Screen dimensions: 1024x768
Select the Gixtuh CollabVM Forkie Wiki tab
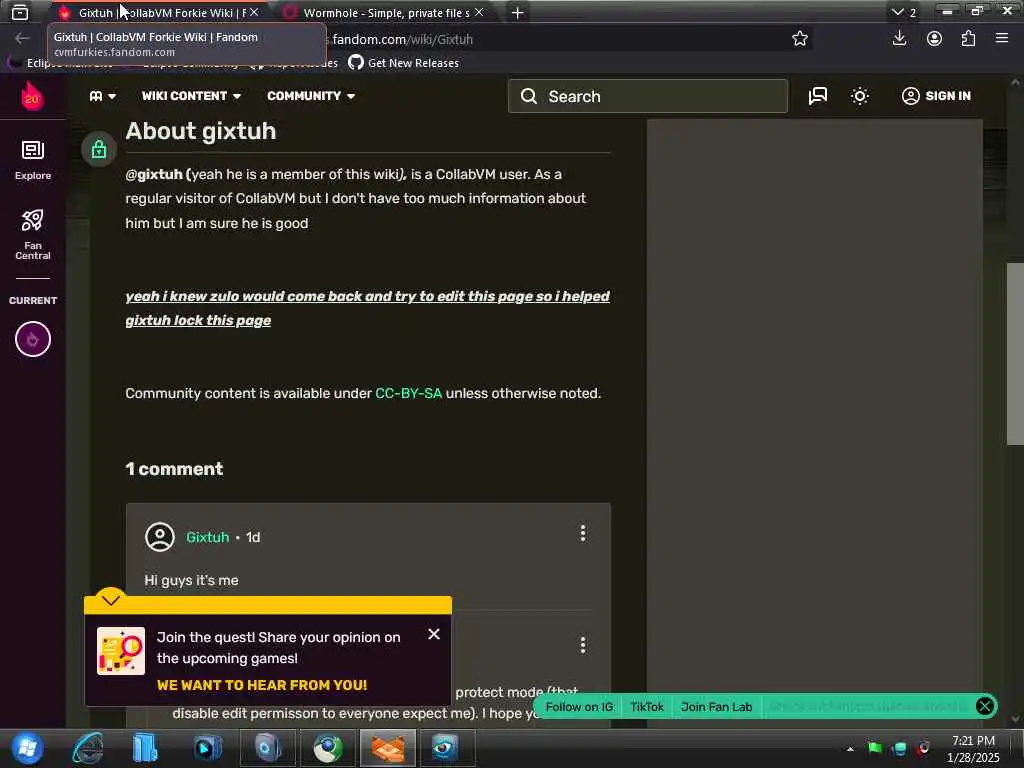[155, 12]
